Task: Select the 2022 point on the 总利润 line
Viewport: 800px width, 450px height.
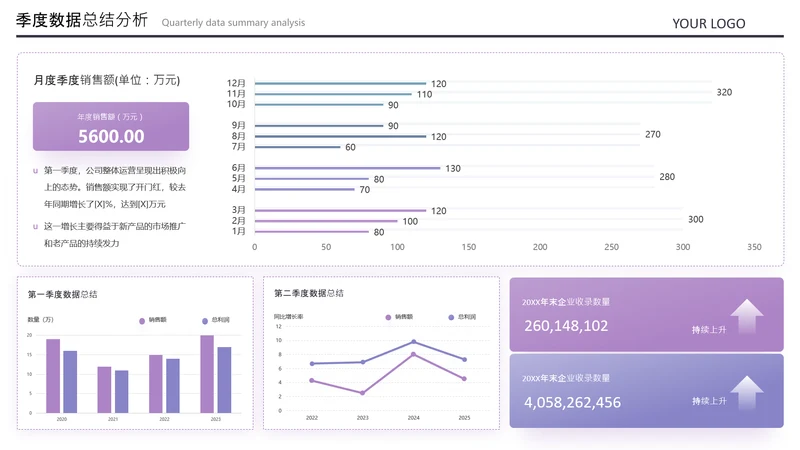Action: [312, 364]
